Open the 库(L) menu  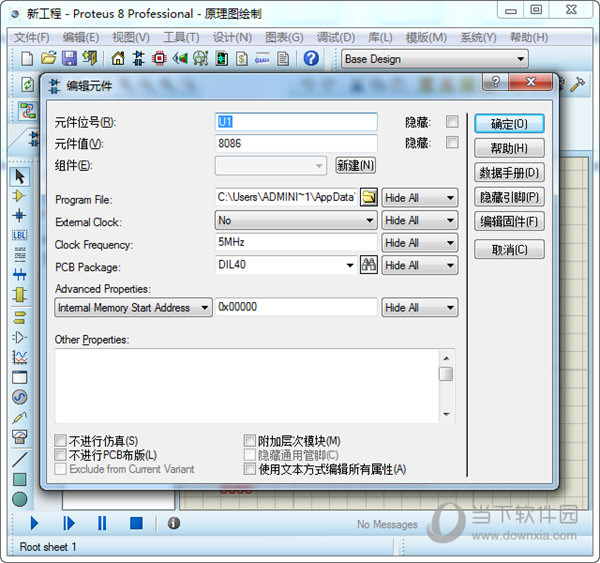(x=380, y=37)
